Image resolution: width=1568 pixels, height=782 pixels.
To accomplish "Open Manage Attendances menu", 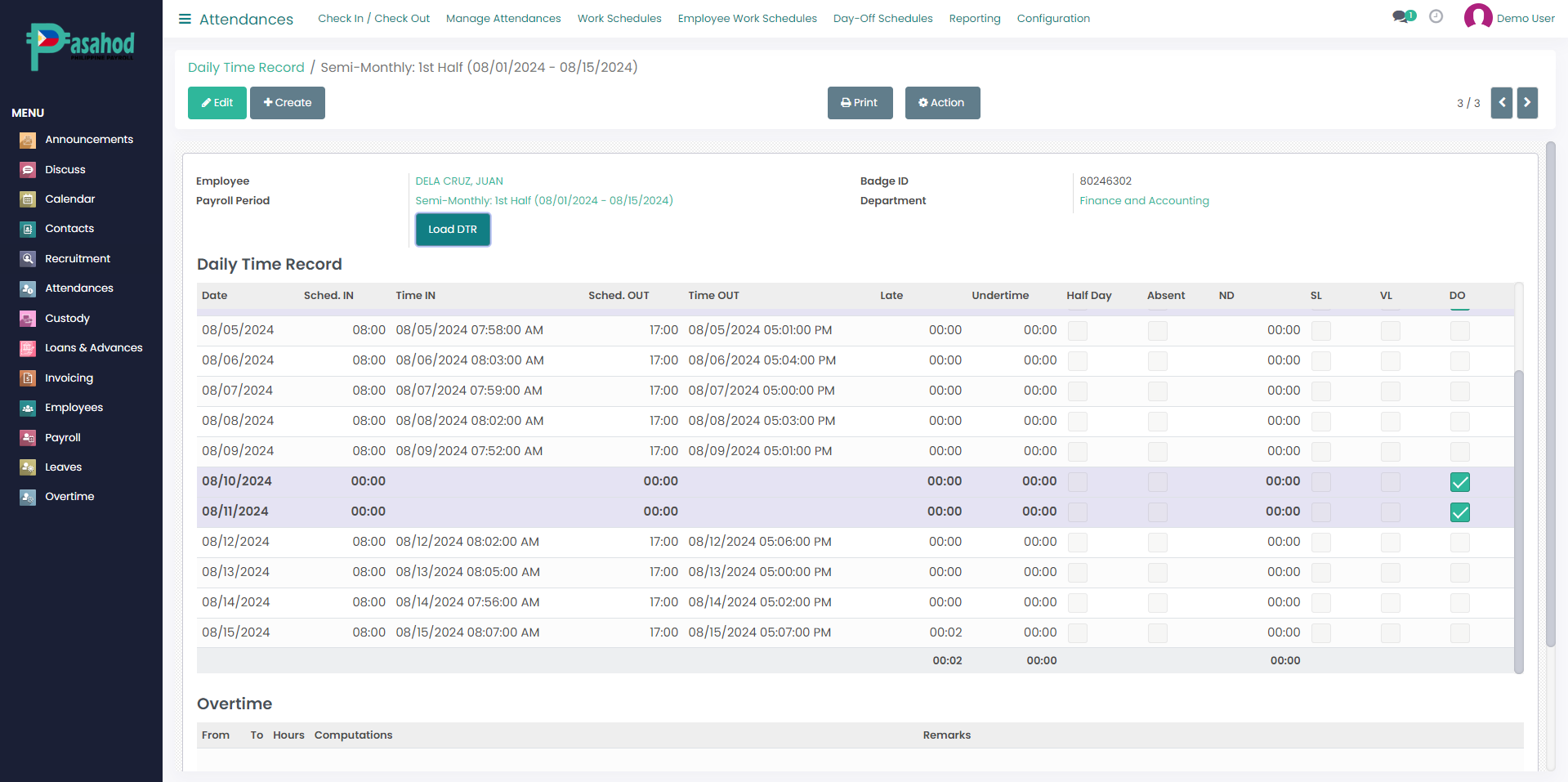I will [503, 18].
